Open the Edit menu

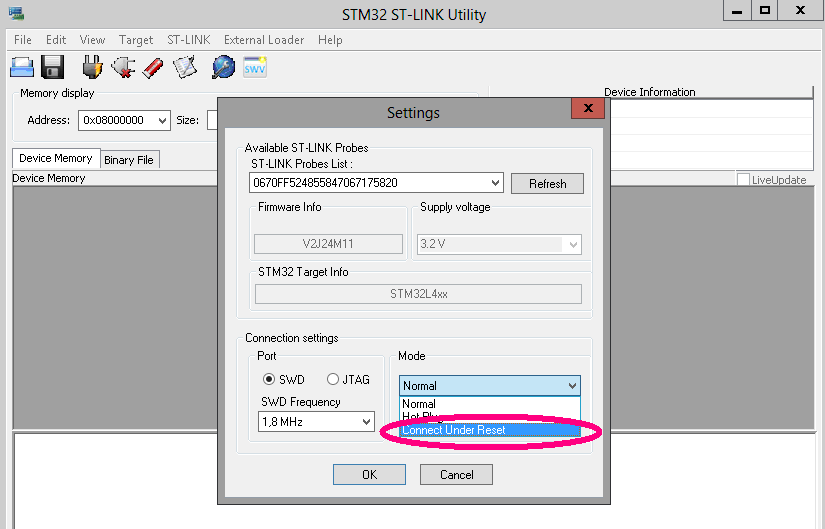56,40
